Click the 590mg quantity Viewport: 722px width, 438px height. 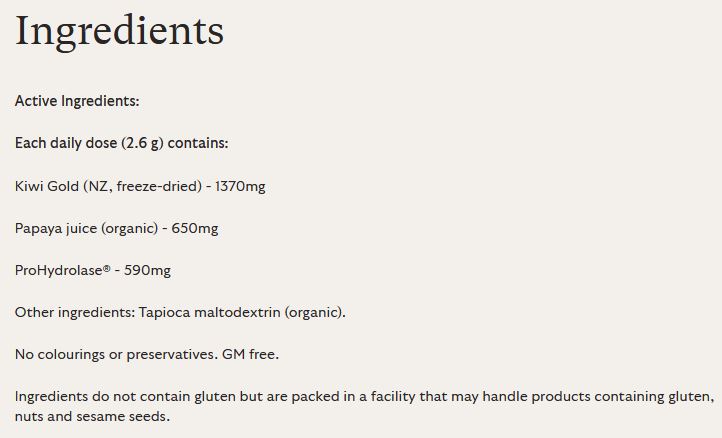[x=148, y=270]
